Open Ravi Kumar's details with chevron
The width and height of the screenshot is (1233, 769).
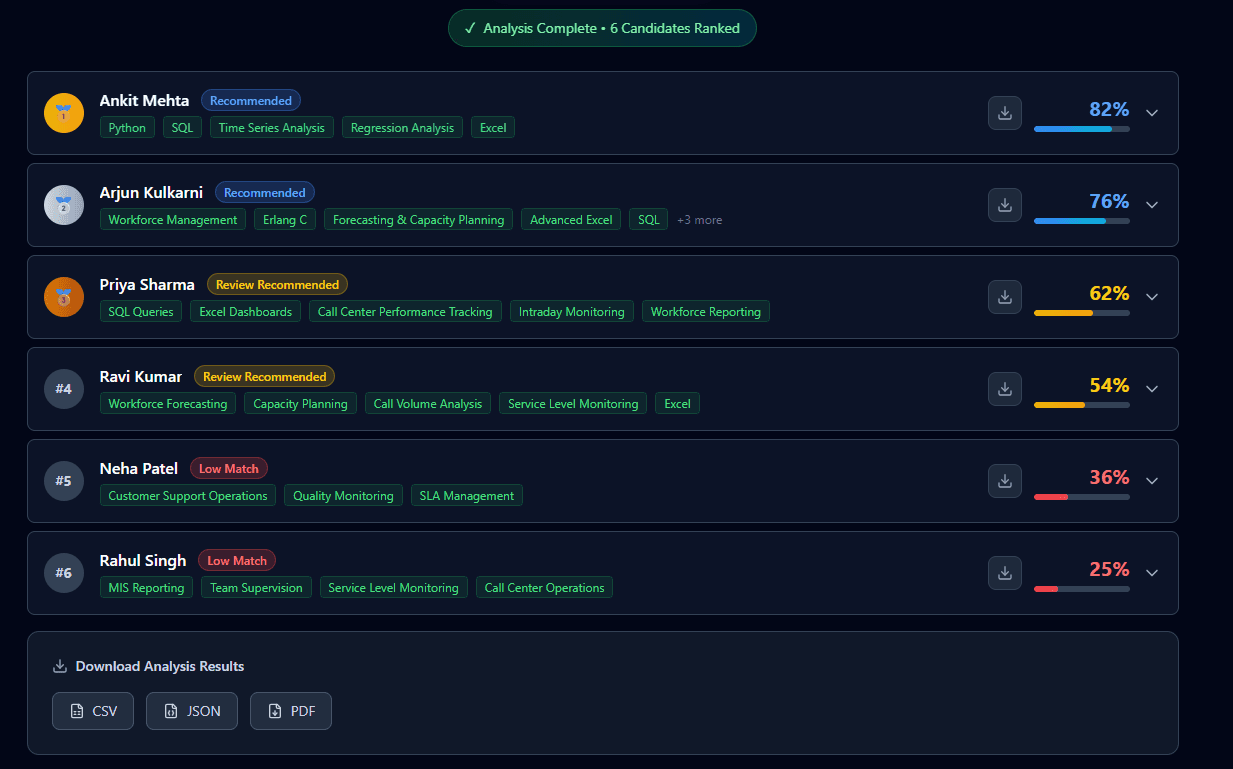(x=1152, y=389)
